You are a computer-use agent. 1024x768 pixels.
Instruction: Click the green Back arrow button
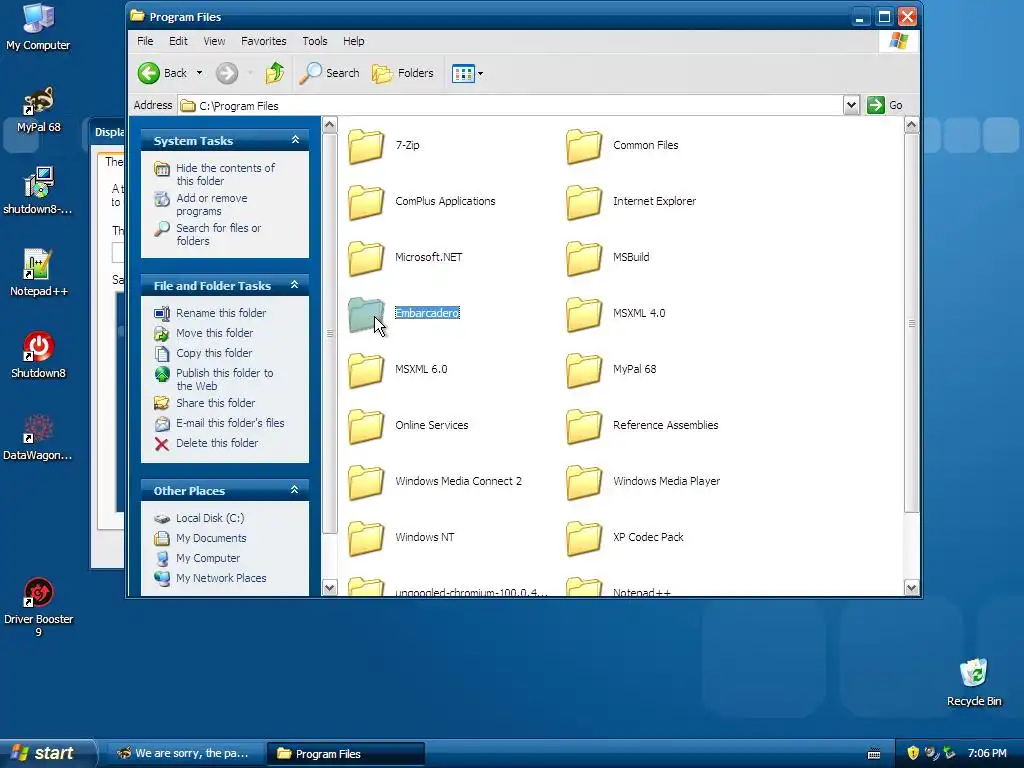(149, 73)
